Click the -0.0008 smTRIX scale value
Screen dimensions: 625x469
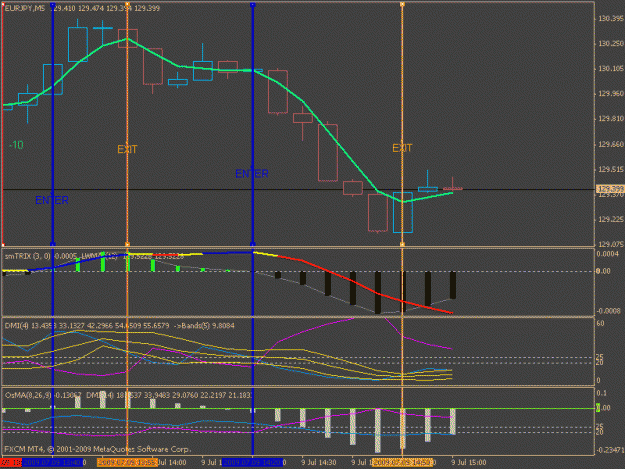pyautogui.click(x=608, y=311)
